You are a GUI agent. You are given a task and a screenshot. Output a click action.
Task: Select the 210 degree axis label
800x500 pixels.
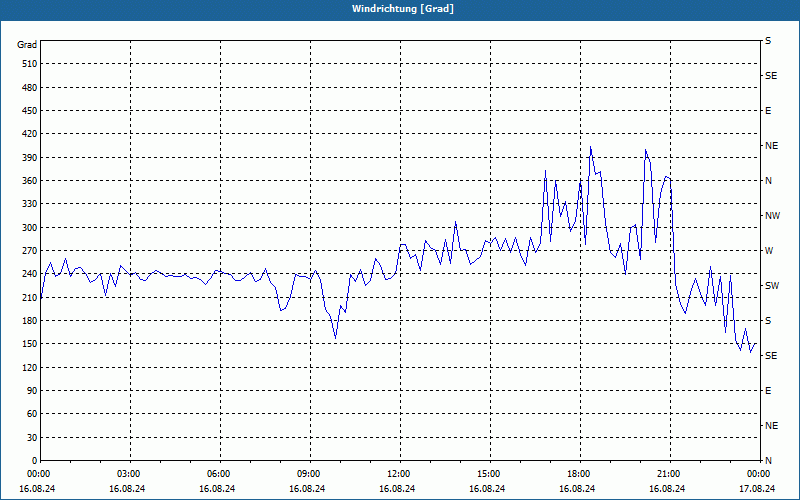30,297
